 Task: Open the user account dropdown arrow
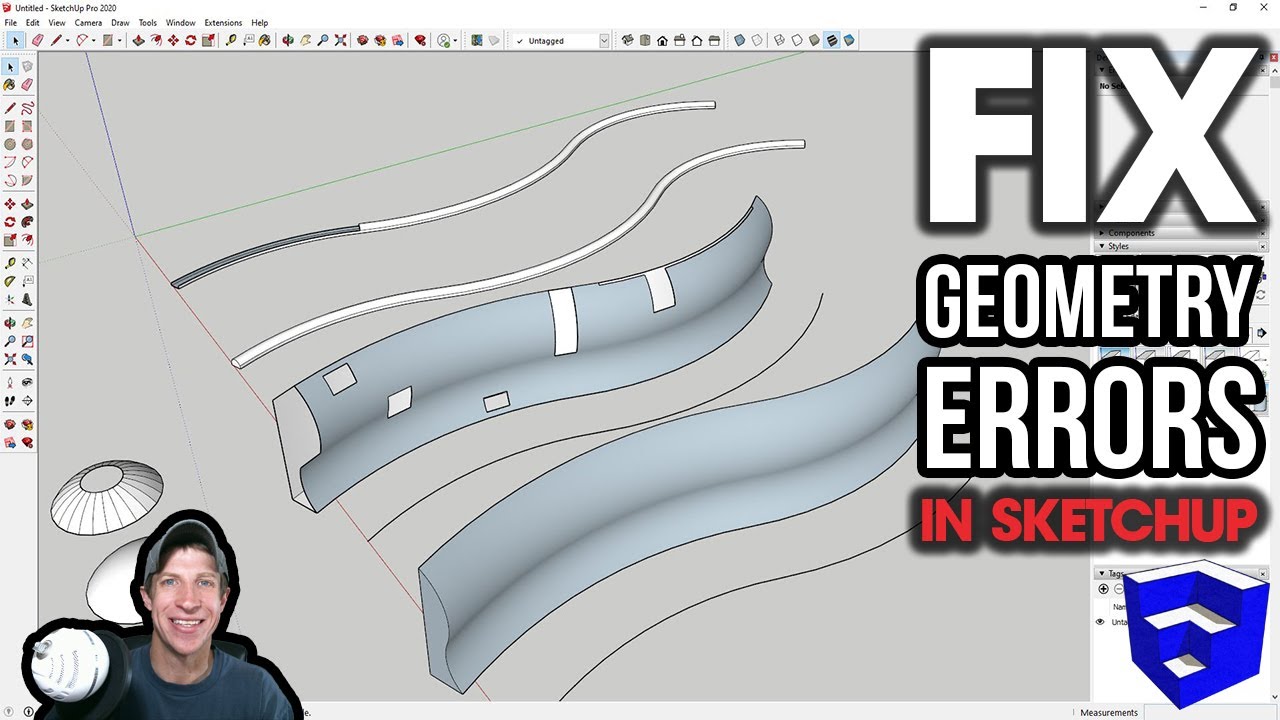click(x=455, y=41)
